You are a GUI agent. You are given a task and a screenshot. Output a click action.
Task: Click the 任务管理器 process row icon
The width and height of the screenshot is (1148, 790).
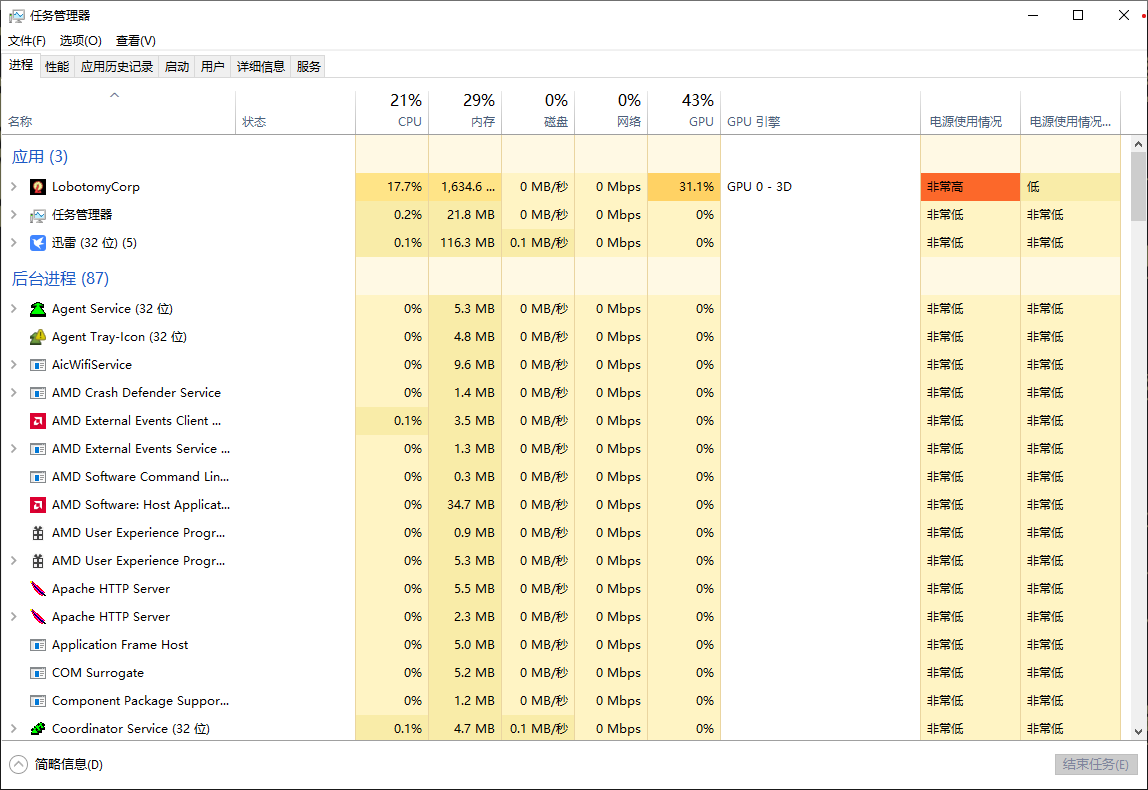(38, 215)
